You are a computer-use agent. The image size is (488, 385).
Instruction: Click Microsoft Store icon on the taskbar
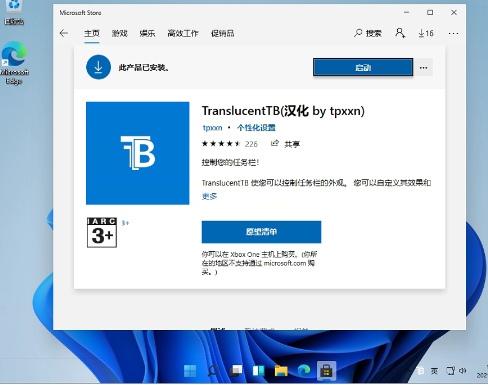(x=326, y=371)
